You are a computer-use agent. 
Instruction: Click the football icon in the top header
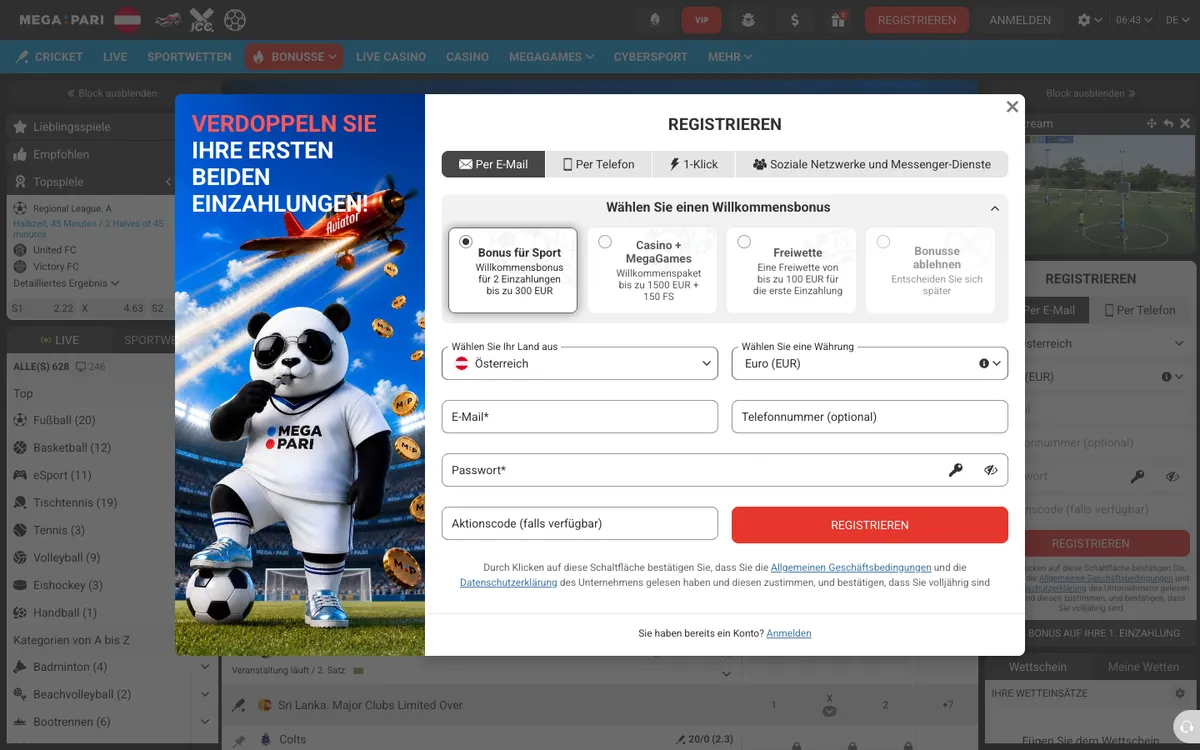tap(235, 19)
